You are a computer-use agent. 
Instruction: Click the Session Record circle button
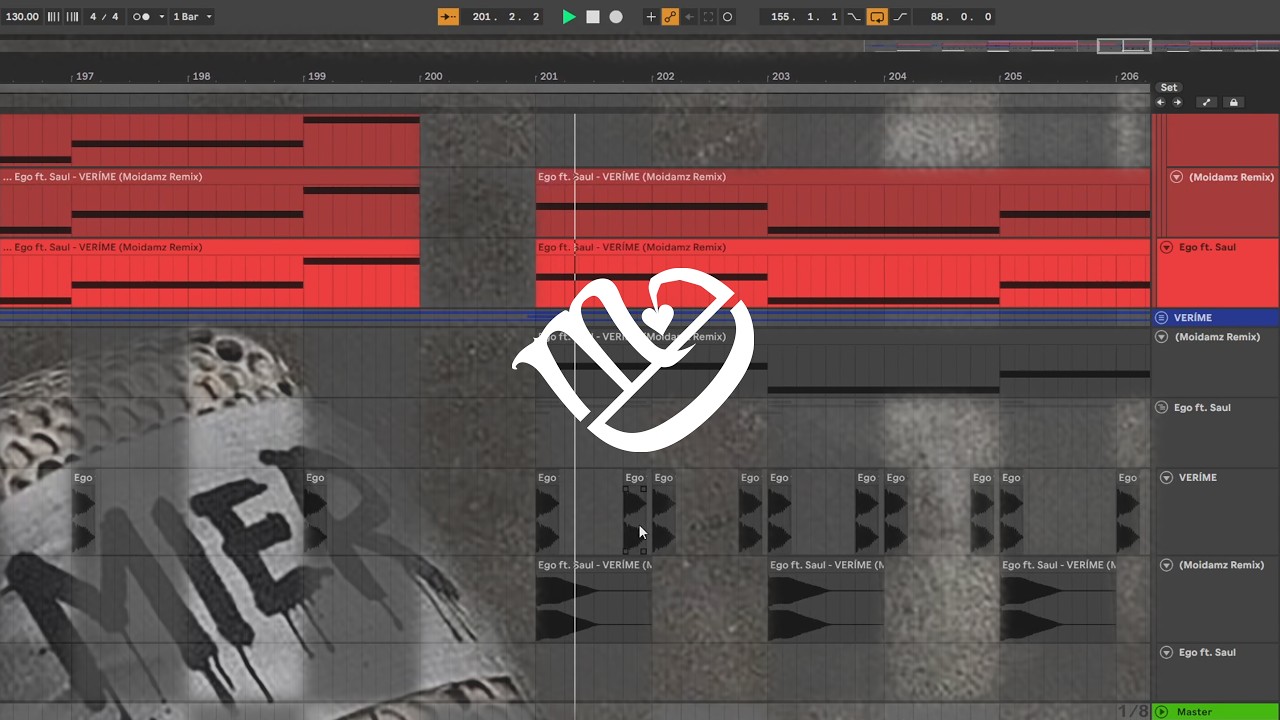click(x=727, y=17)
